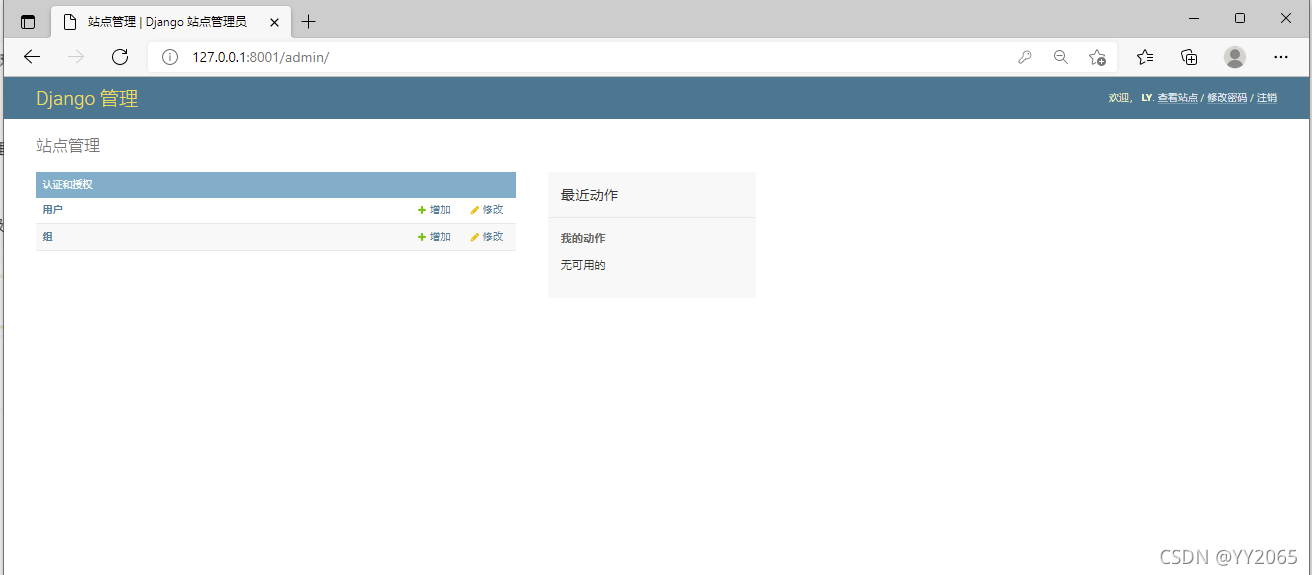Open the 认证和授权 section header

click(x=68, y=185)
